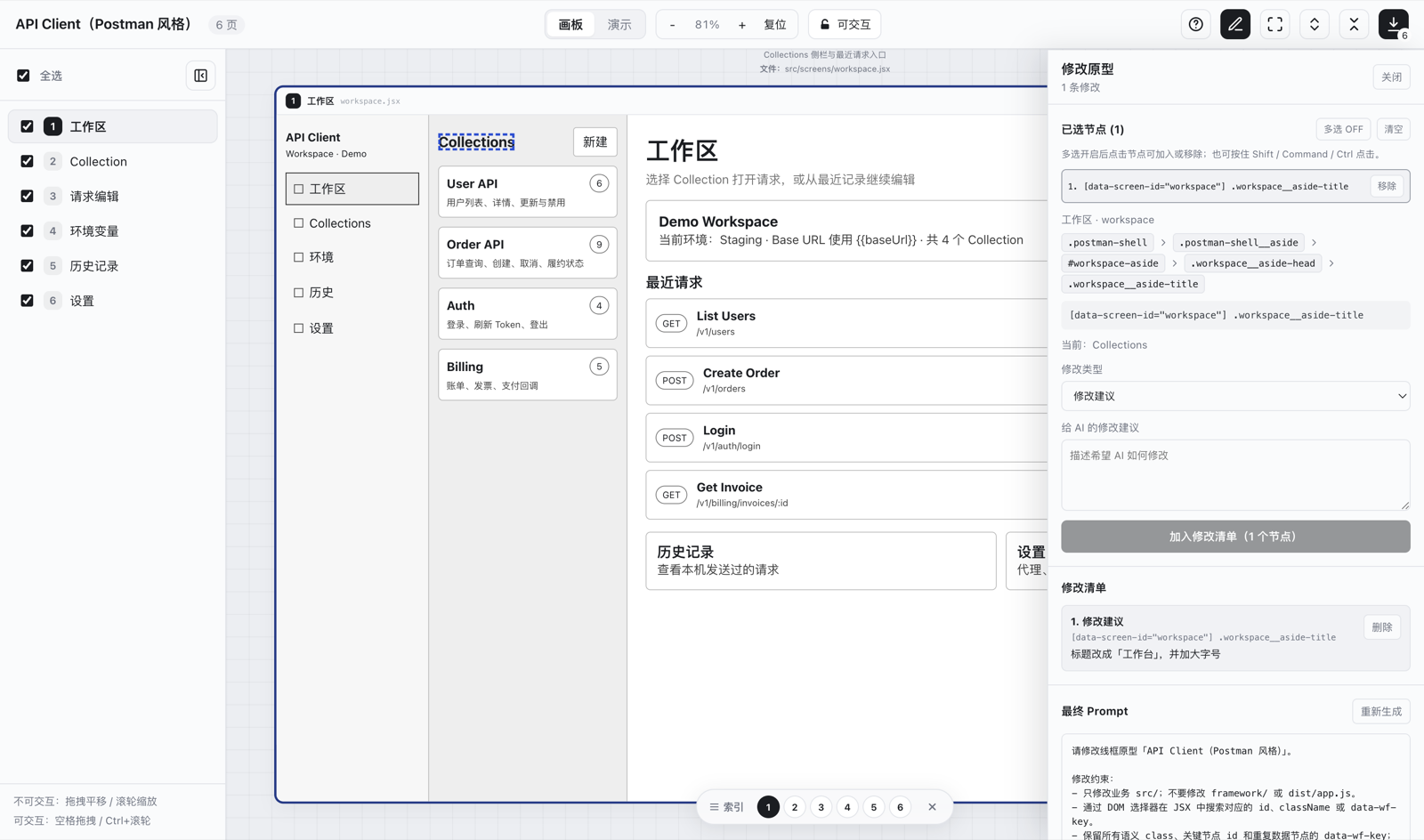Open 环境 item in prototype nav
1424x840 pixels.
click(352, 257)
